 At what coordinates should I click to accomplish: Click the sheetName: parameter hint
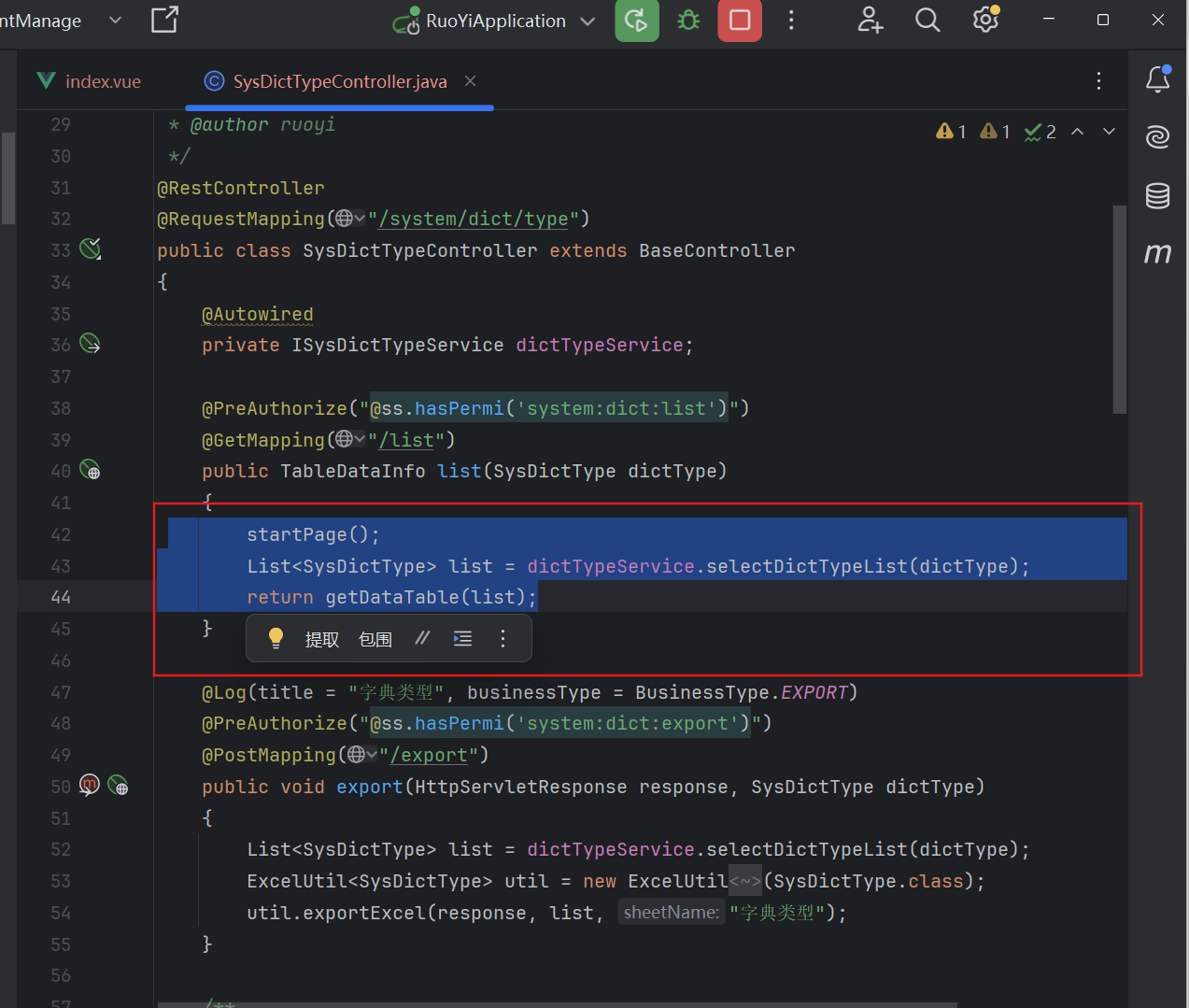pyautogui.click(x=672, y=912)
